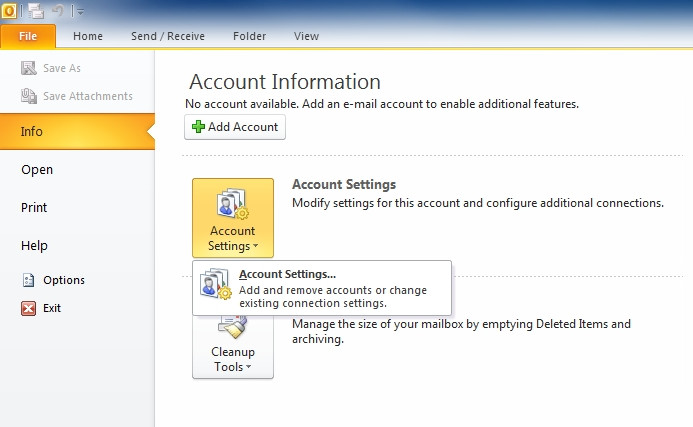
Task: Expand the Cleanup Tools dropdown button
Action: tap(233, 349)
